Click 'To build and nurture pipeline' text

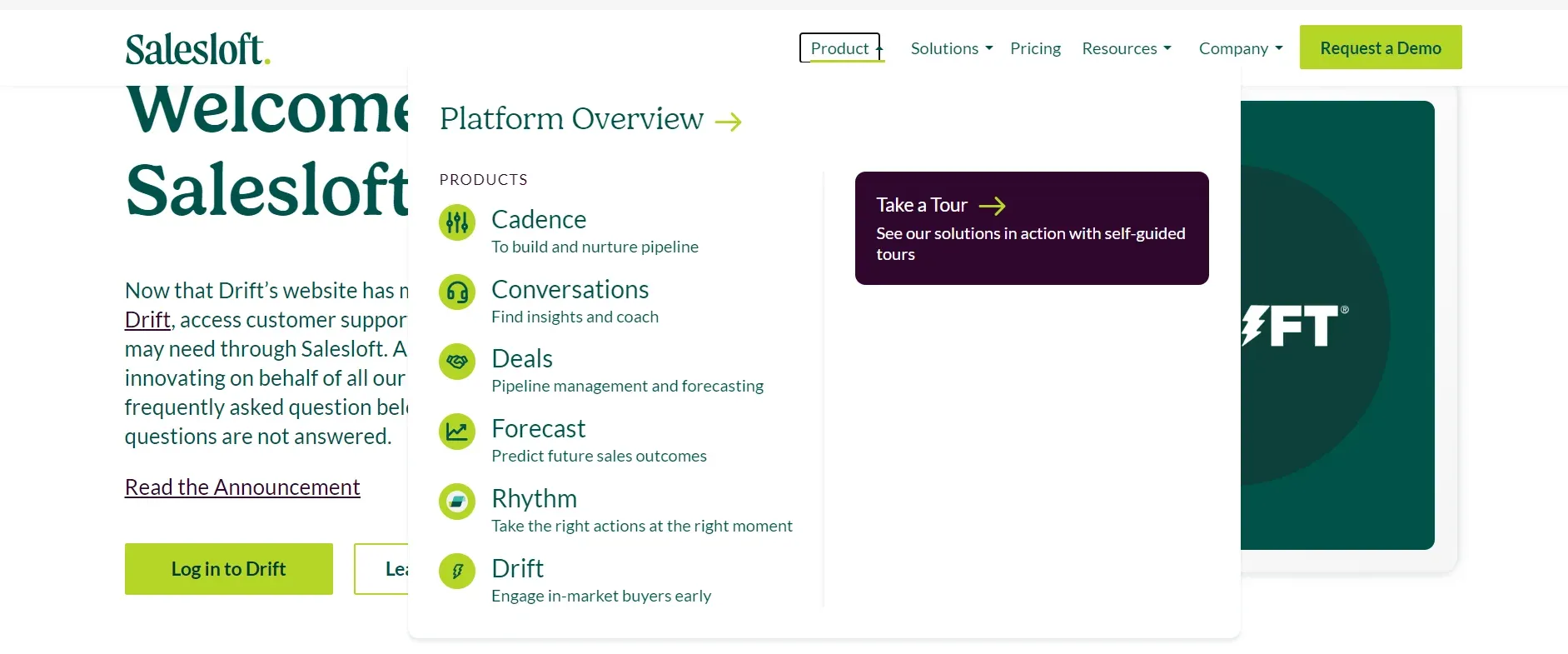(x=595, y=247)
